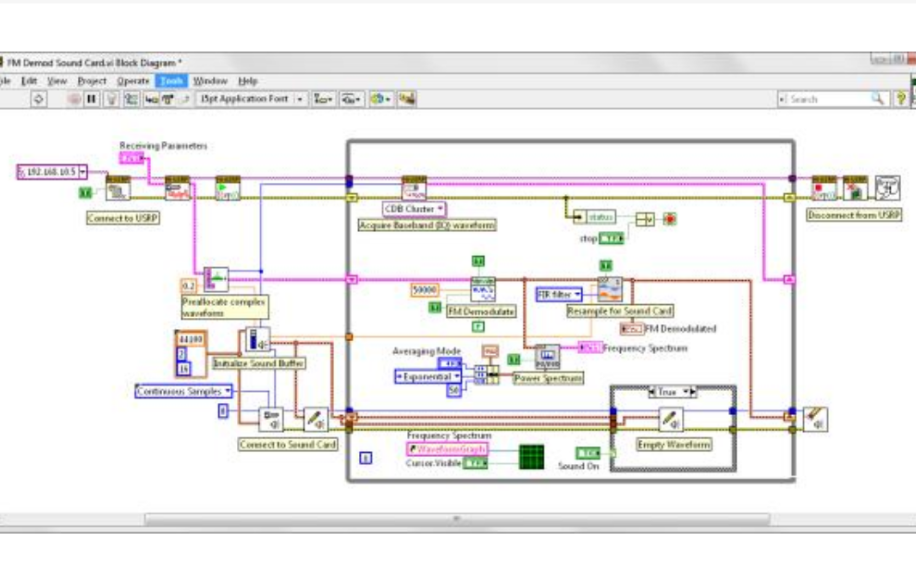This screenshot has height=573, width=916.
Task: Click the 50000 numeric constant
Action: 425,290
